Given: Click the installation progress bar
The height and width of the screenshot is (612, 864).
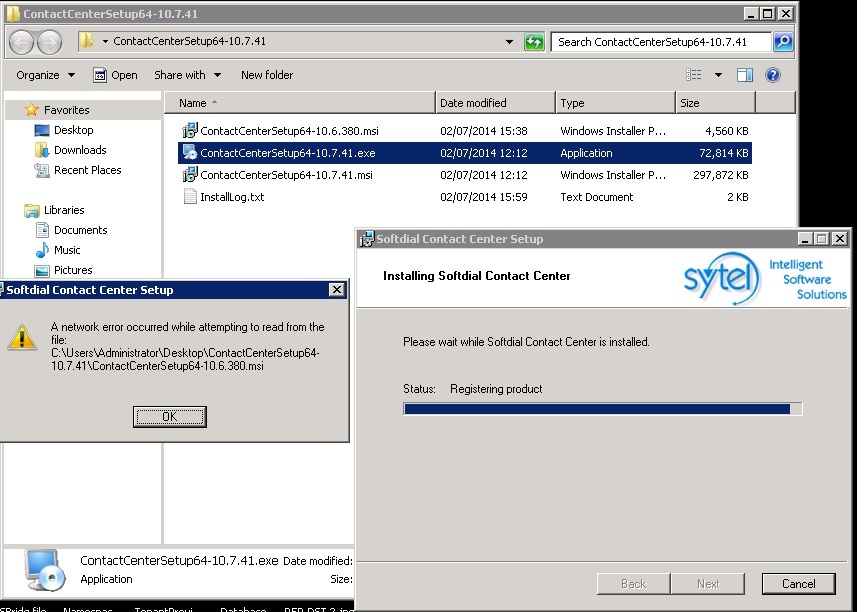Looking at the screenshot, I should 602,409.
